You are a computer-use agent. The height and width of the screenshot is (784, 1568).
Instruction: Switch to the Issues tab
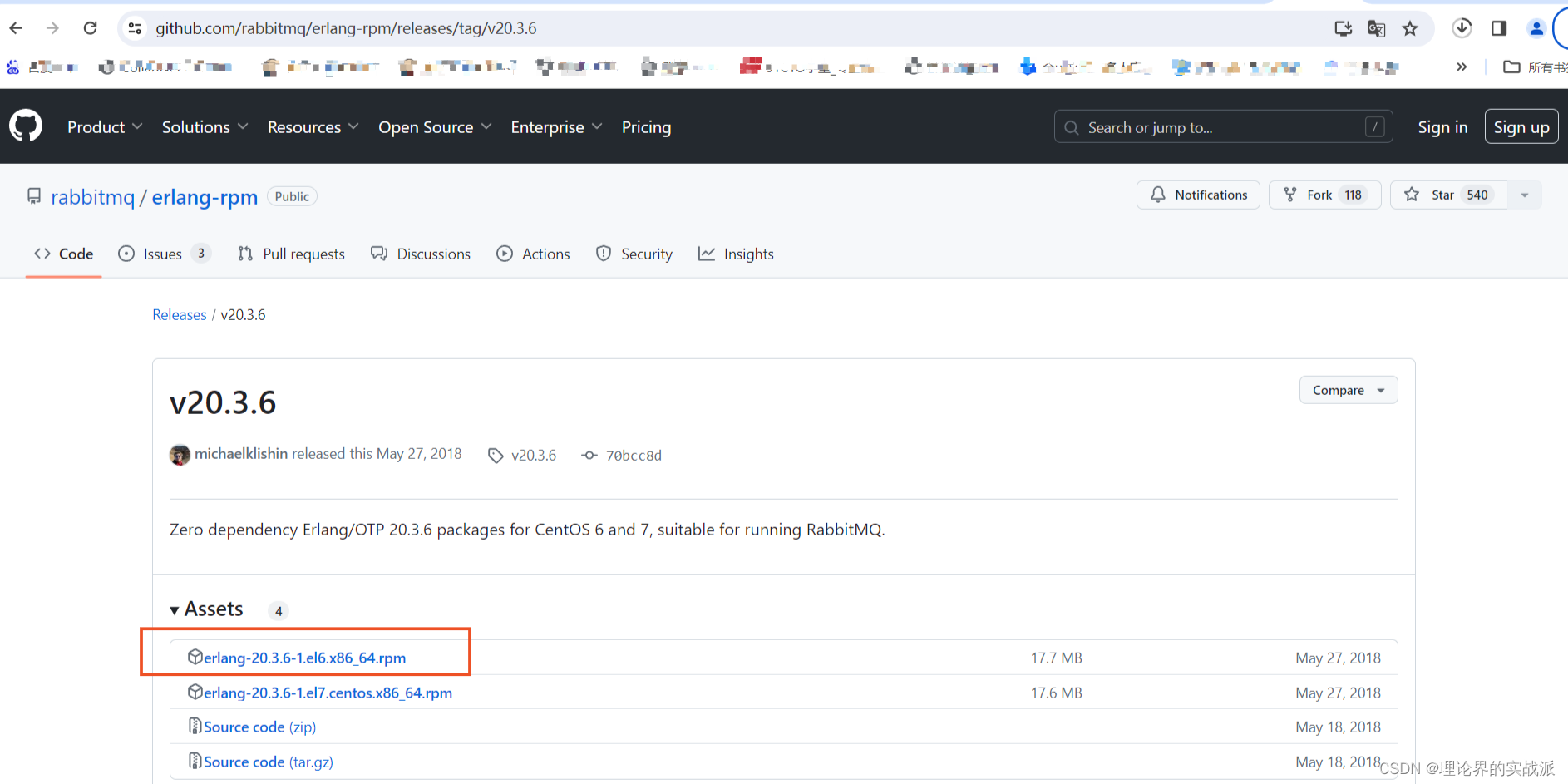tap(164, 254)
